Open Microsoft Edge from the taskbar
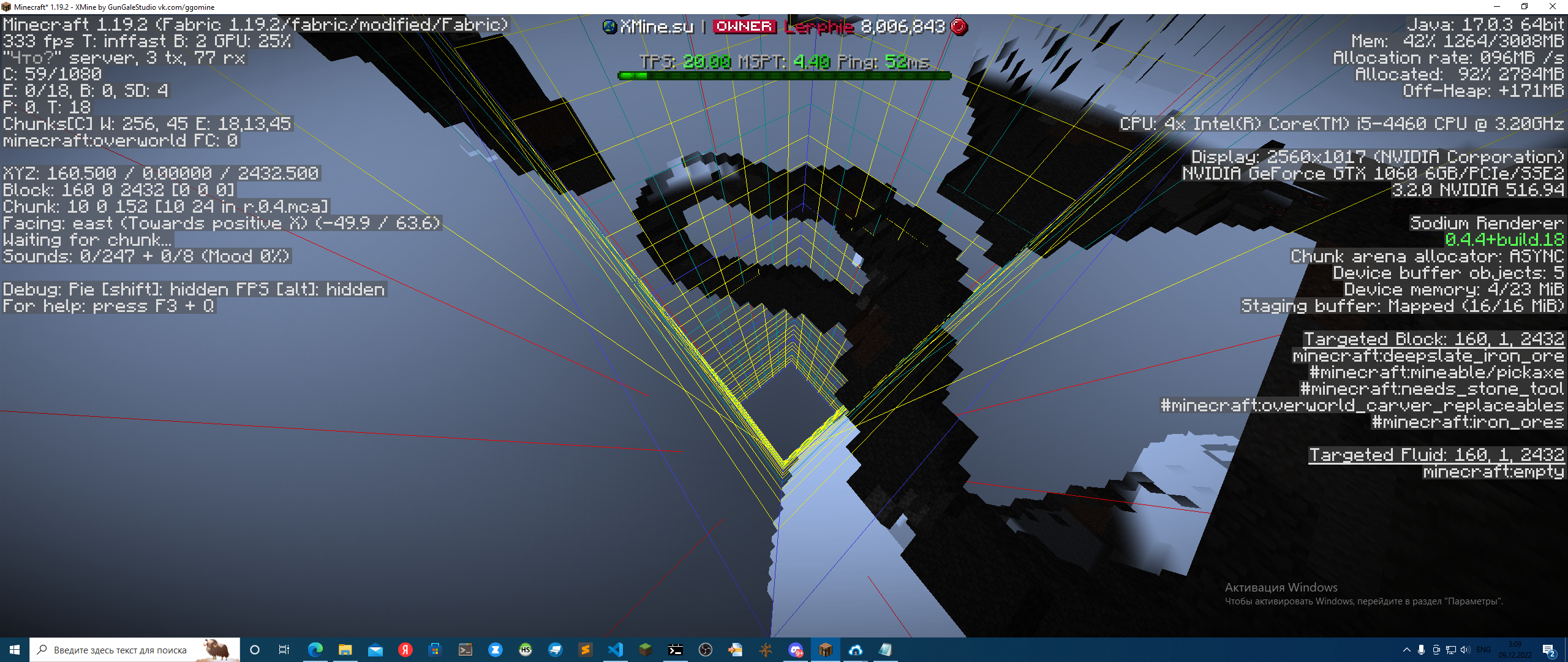Viewport: 1568px width, 662px height. coord(315,650)
